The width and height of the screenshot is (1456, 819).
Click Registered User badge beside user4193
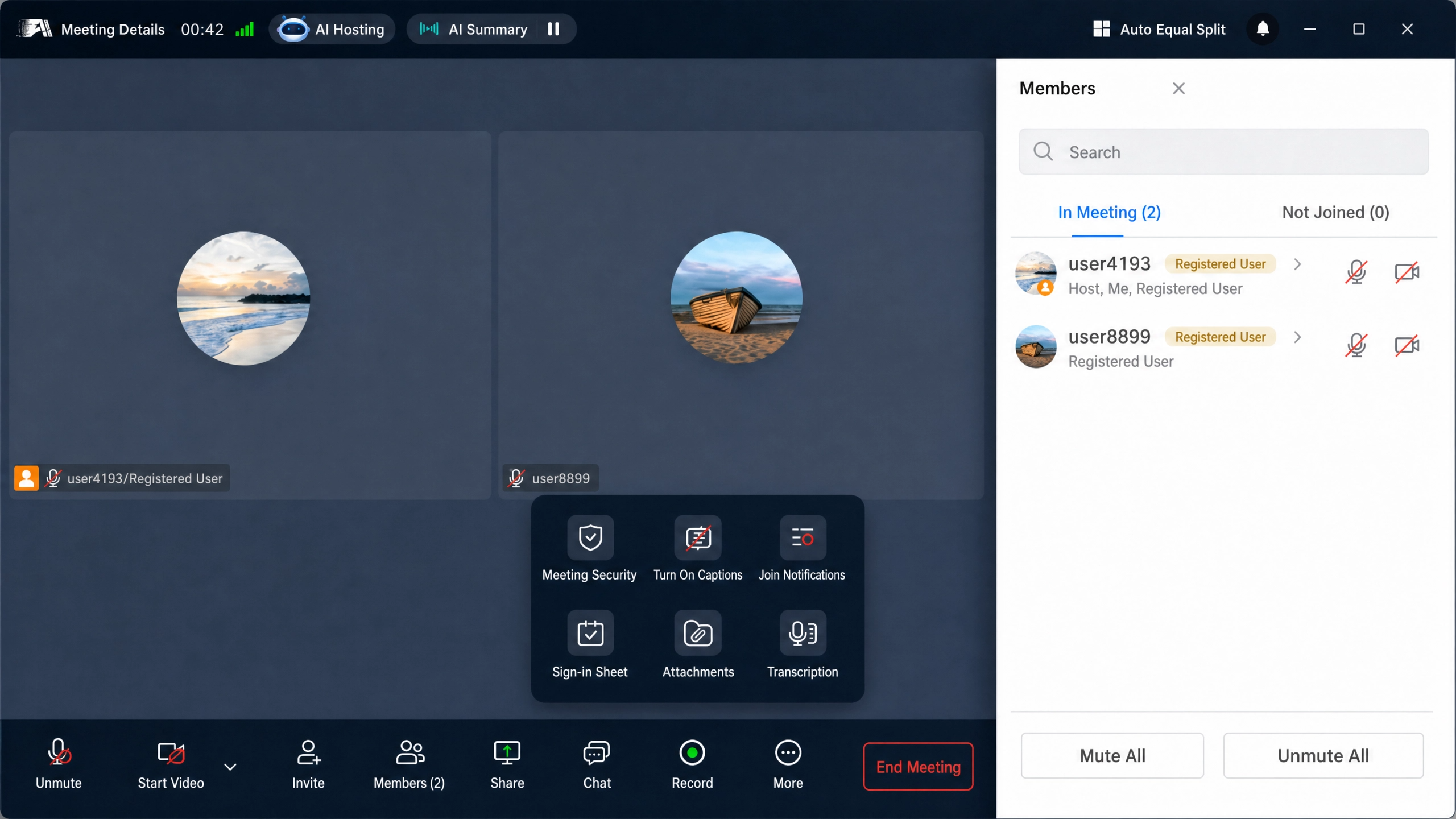pyautogui.click(x=1220, y=264)
